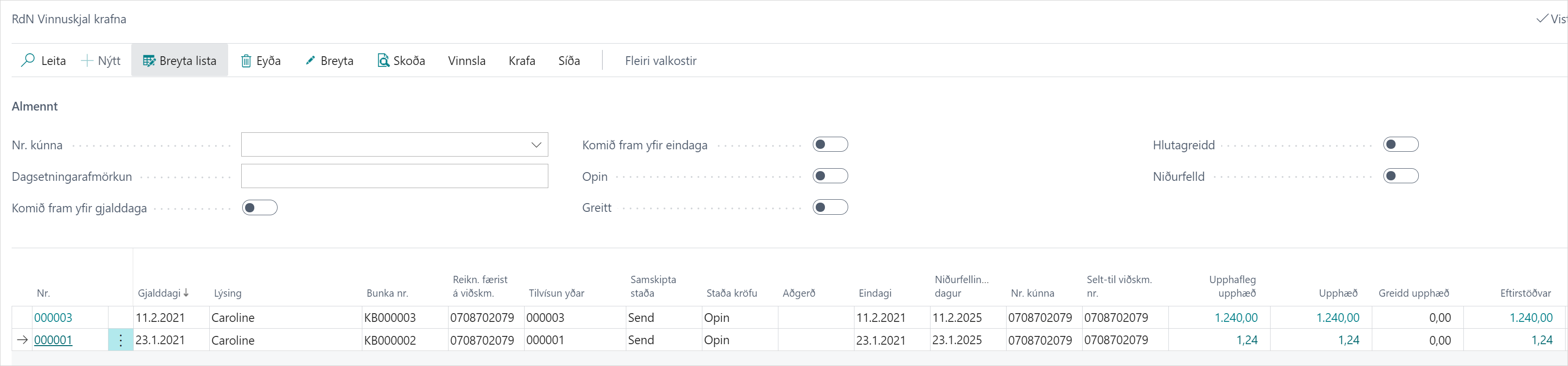Click the Leita search magnifier icon
This screenshot has width=1568, height=366.
click(28, 60)
